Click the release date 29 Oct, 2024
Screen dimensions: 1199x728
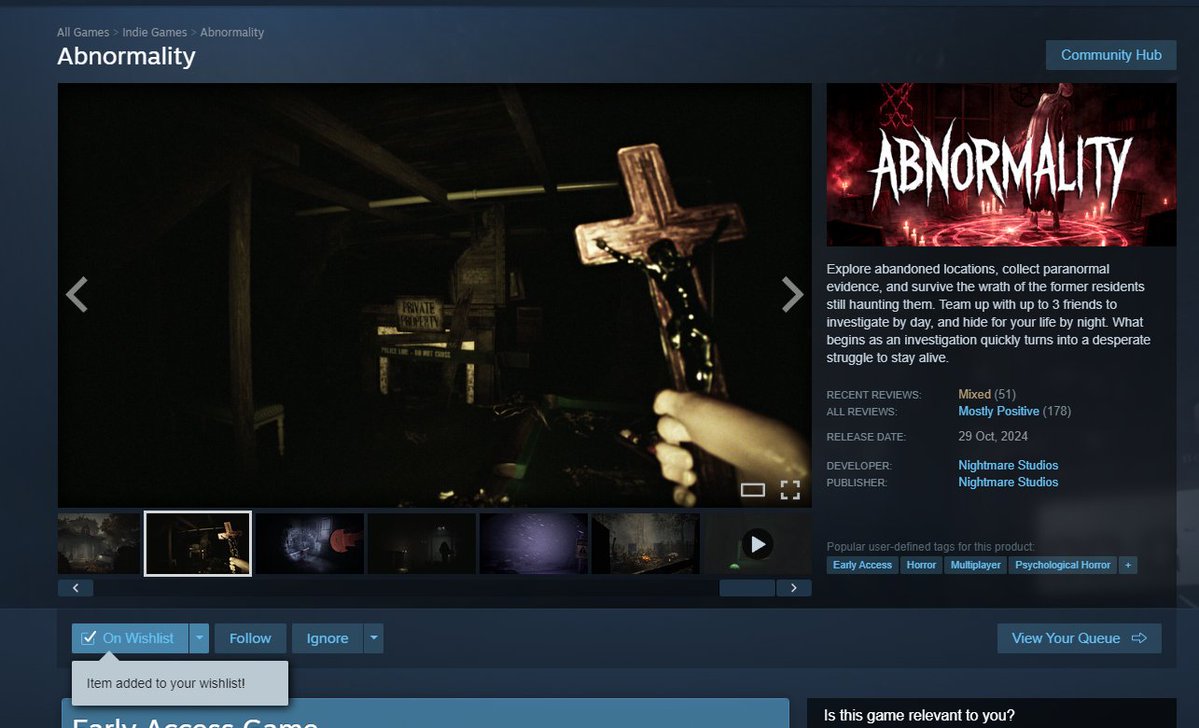point(993,436)
